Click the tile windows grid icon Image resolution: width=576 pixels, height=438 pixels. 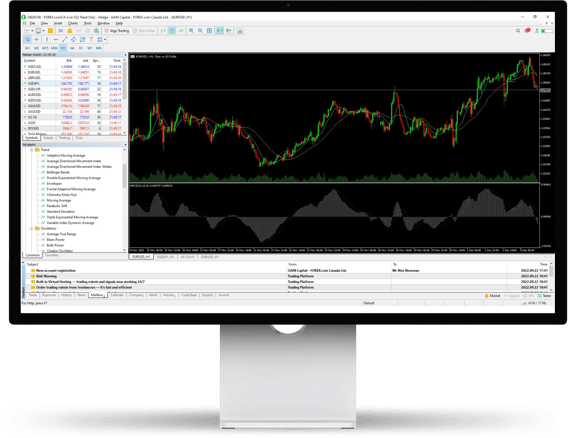pos(209,31)
